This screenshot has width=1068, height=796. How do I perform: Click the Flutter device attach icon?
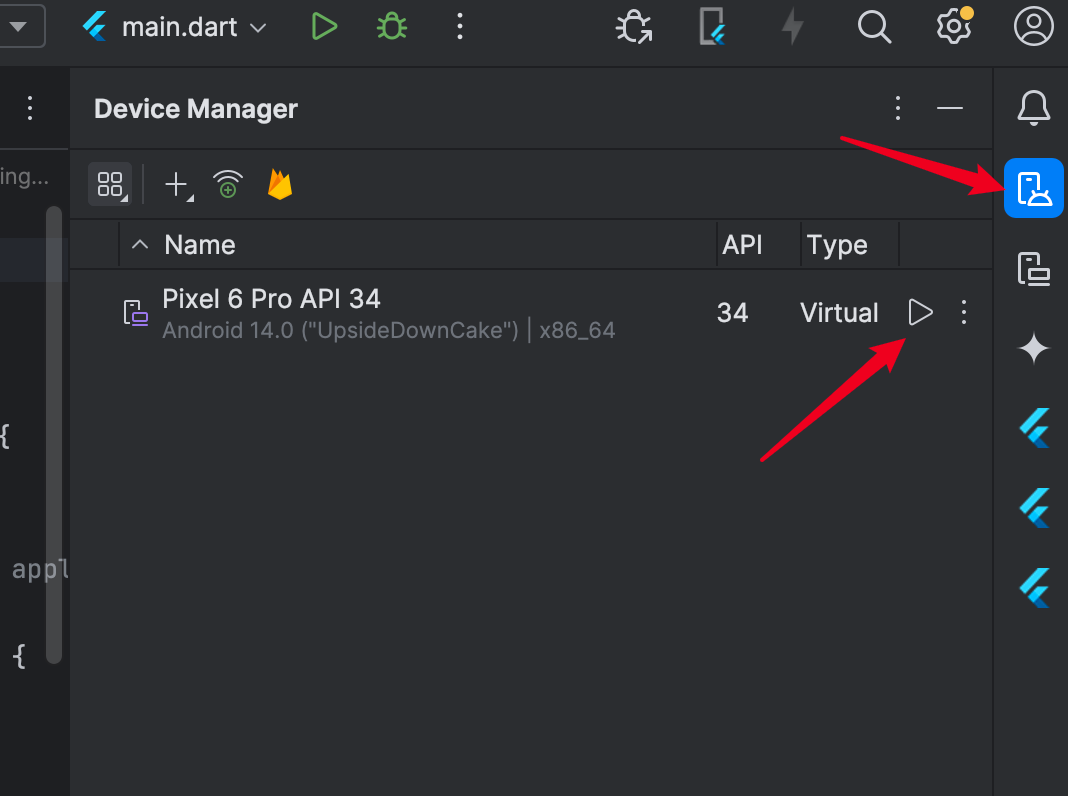click(x=712, y=27)
